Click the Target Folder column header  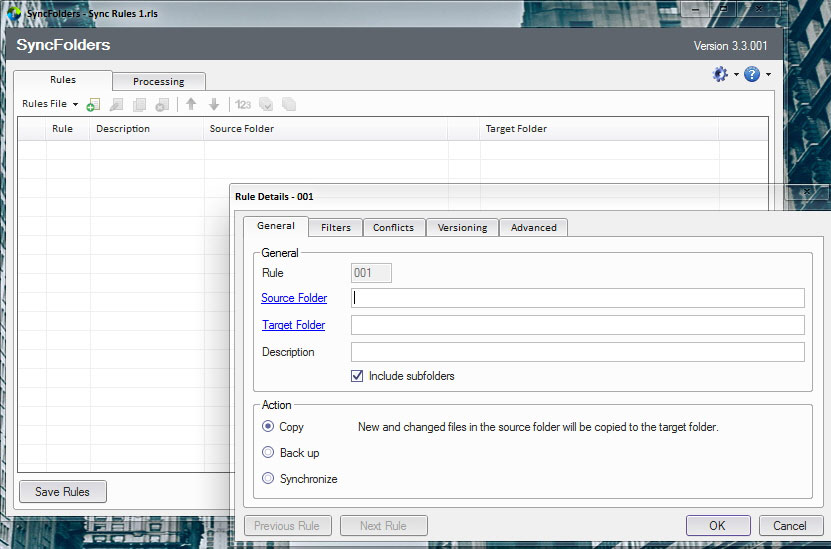click(599, 129)
